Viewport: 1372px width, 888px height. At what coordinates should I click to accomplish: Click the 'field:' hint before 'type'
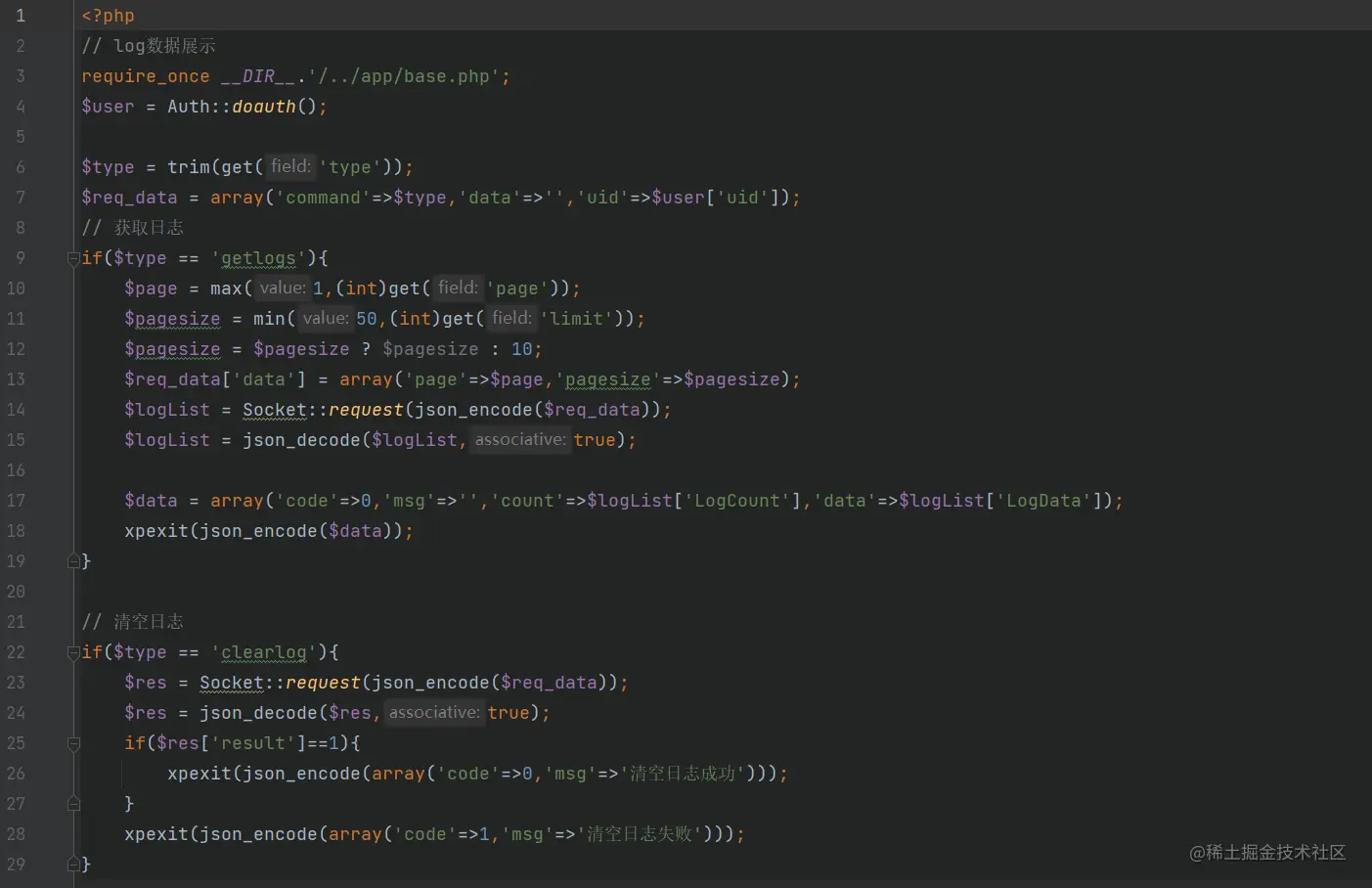pos(290,167)
